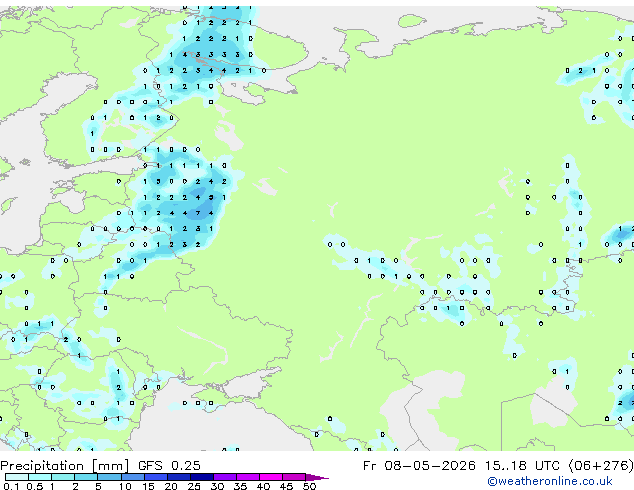634x490 pixels.
Task: Click the 35–40 mm violet legend swatch
Action: point(247,477)
